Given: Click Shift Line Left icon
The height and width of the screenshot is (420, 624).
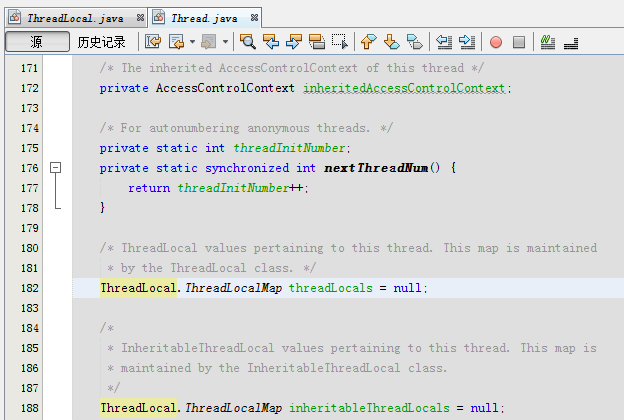Looking at the screenshot, I should [x=444, y=41].
